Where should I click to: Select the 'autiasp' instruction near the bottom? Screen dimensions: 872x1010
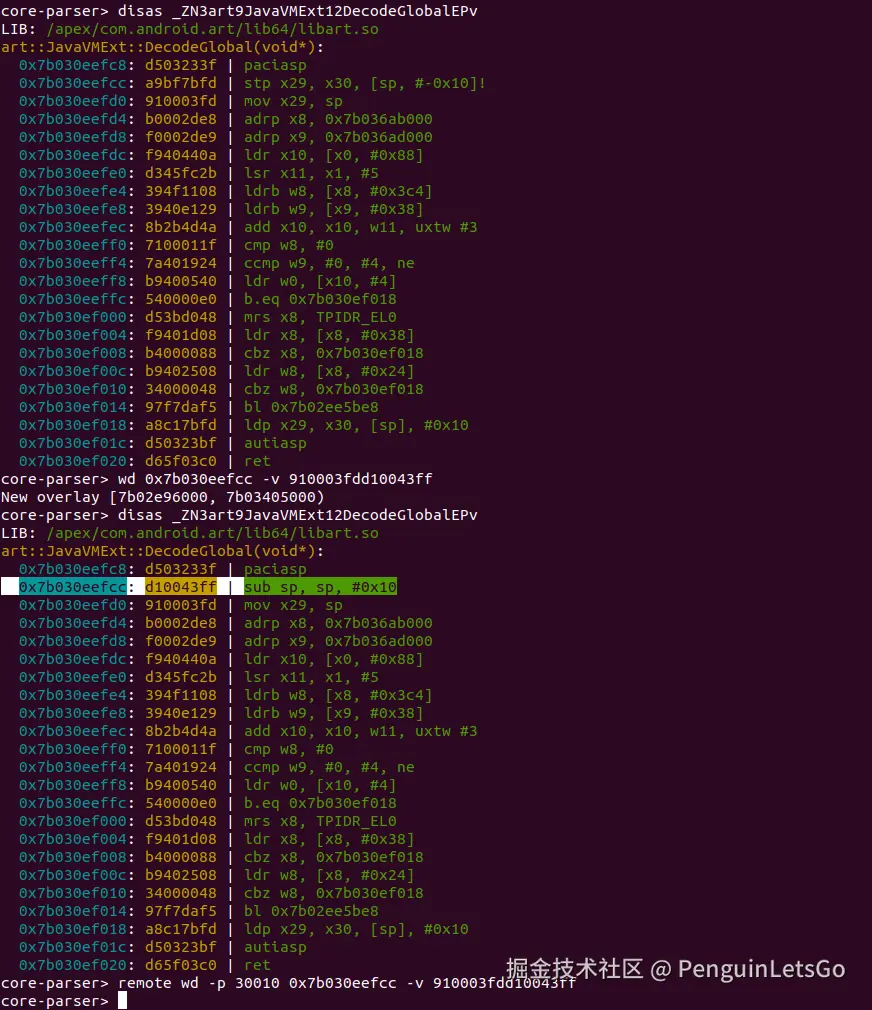click(x=275, y=947)
